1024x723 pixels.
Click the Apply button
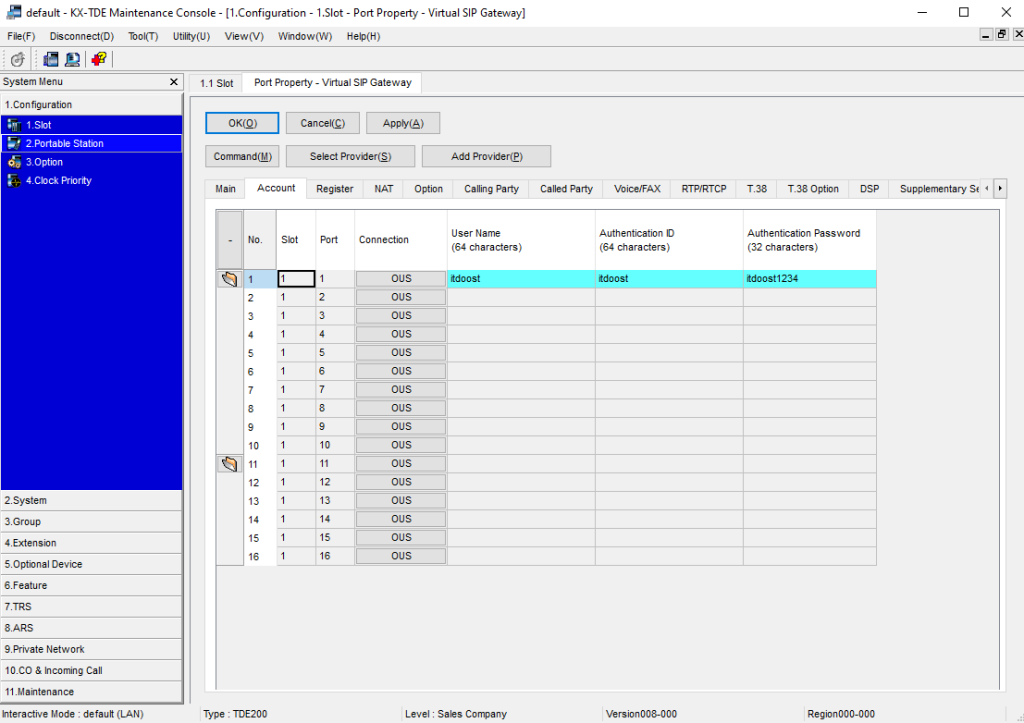(x=403, y=123)
